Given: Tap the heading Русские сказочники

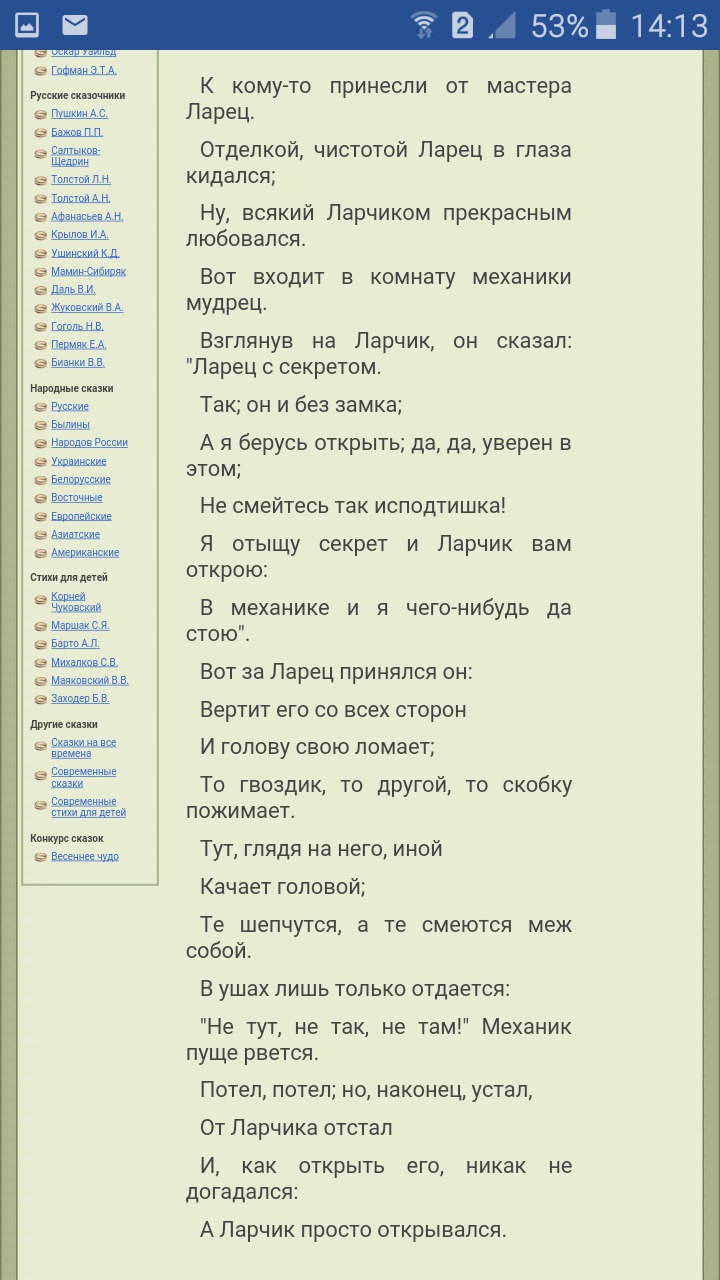Looking at the screenshot, I should 78,96.
